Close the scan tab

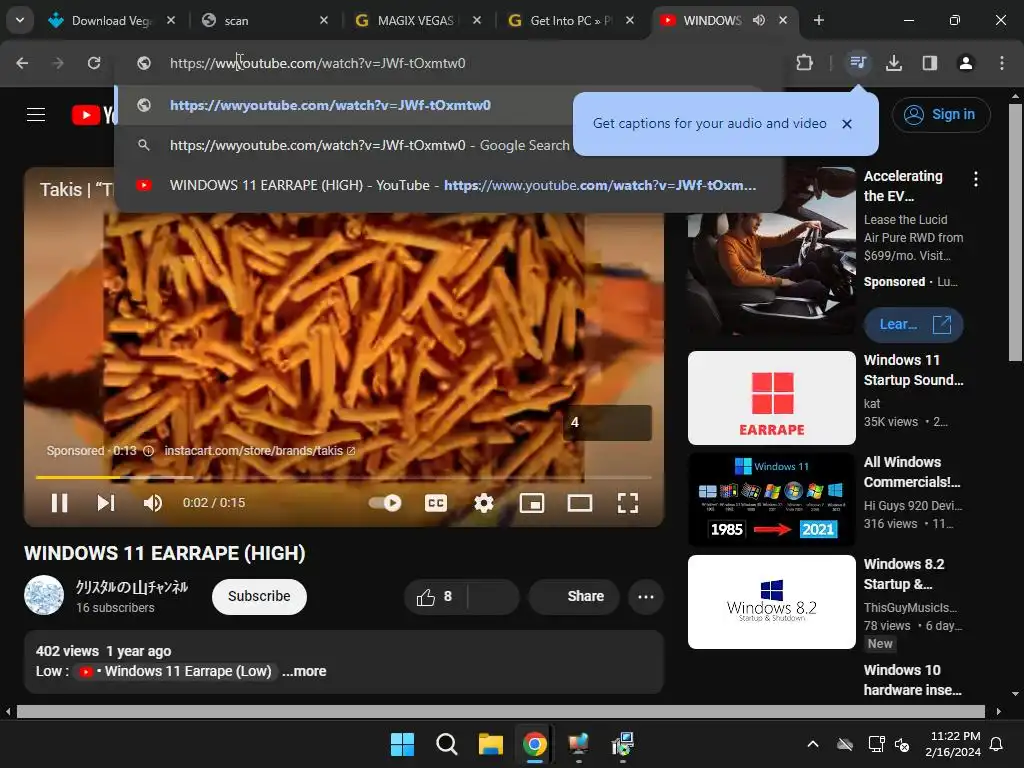click(324, 20)
